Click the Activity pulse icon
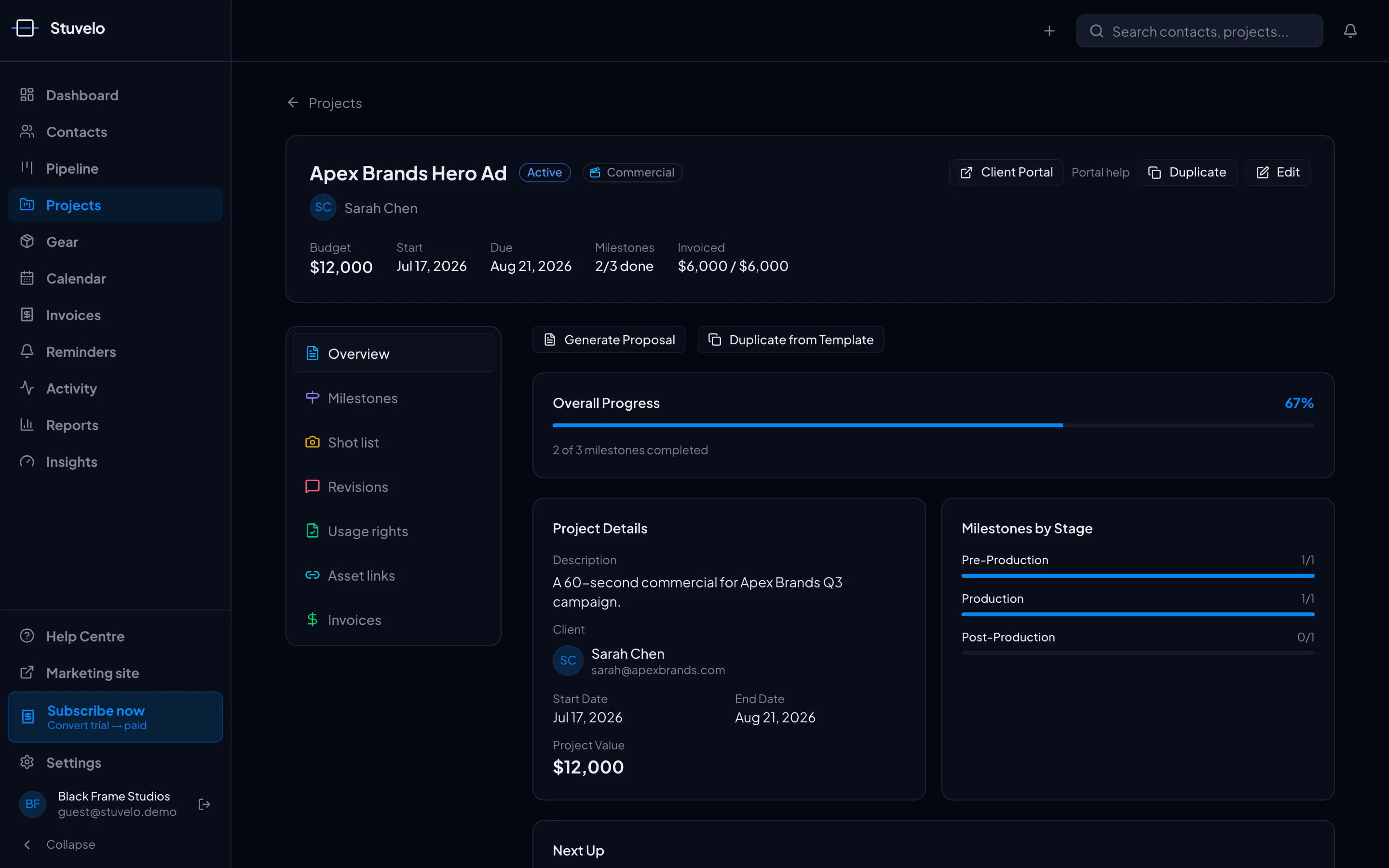Viewport: 1389px width, 868px height. pyautogui.click(x=27, y=388)
